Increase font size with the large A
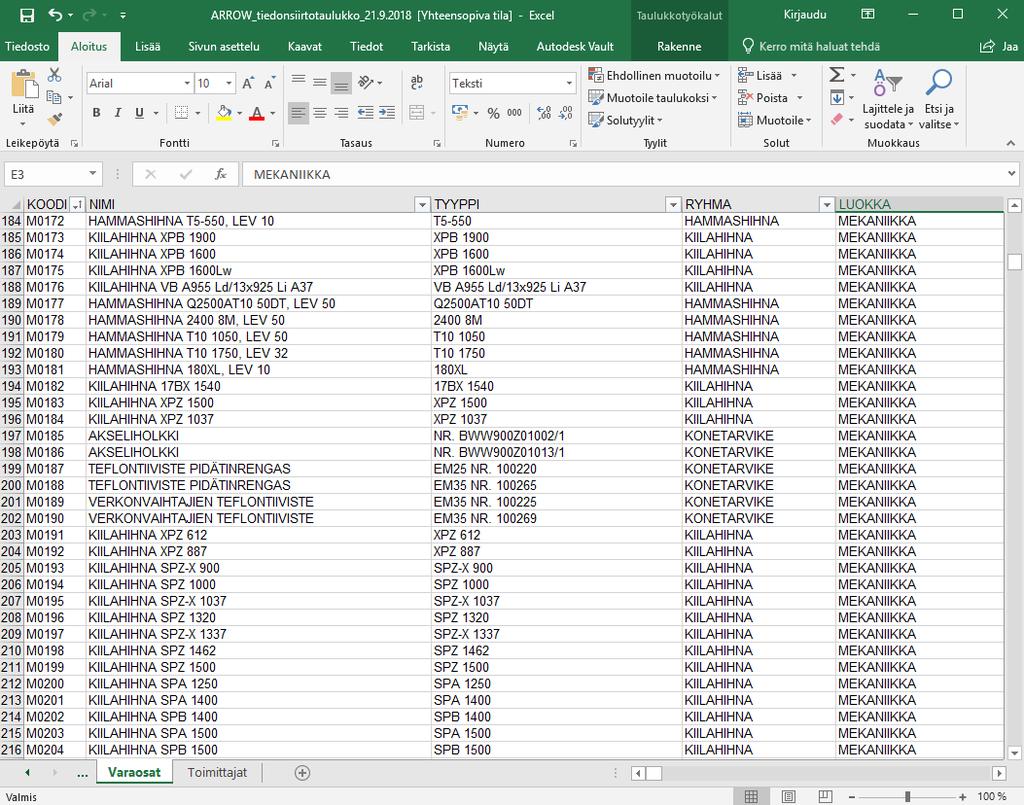1024x805 pixels. (x=248, y=84)
